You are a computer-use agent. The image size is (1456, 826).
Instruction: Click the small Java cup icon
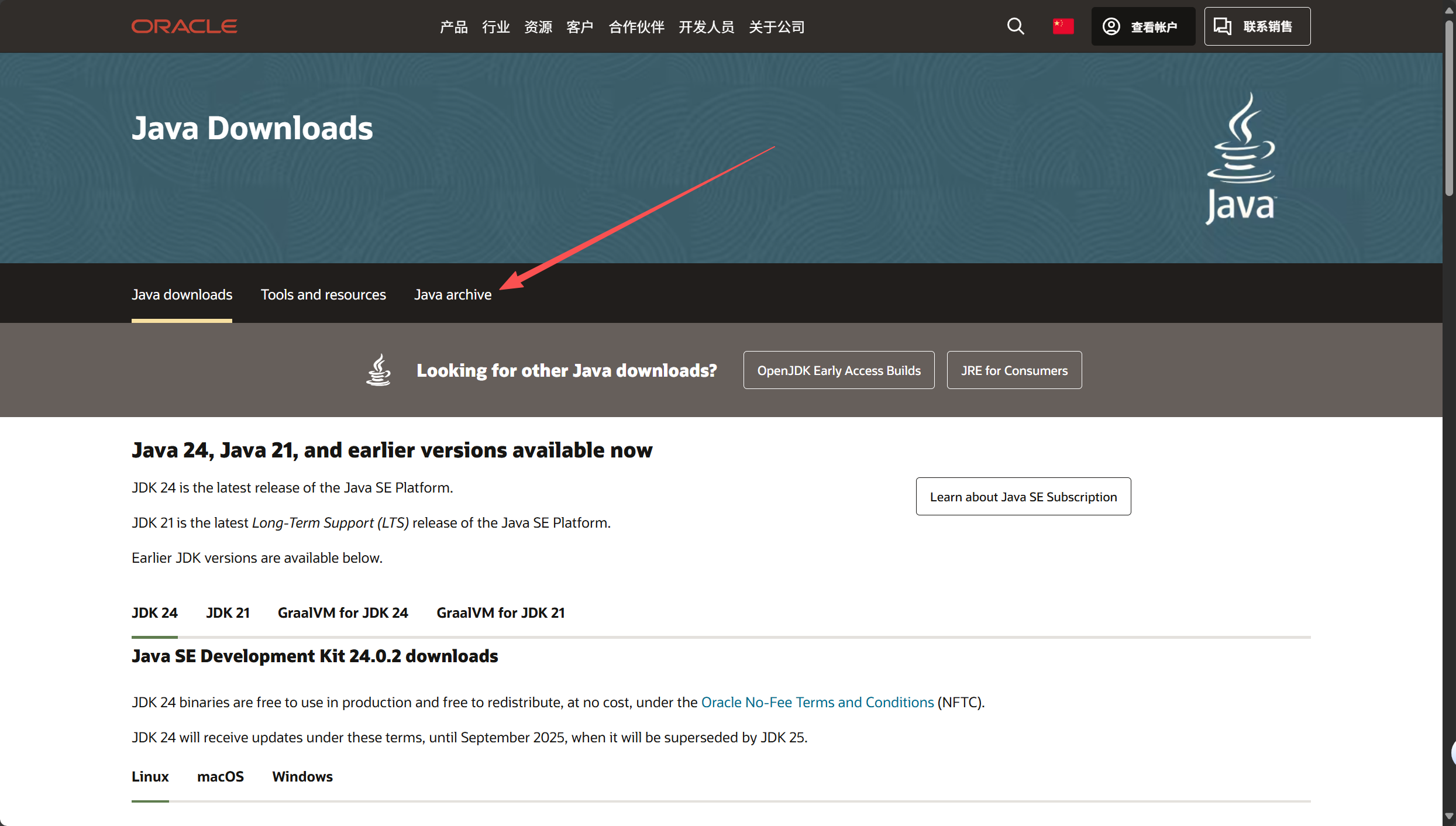378,370
